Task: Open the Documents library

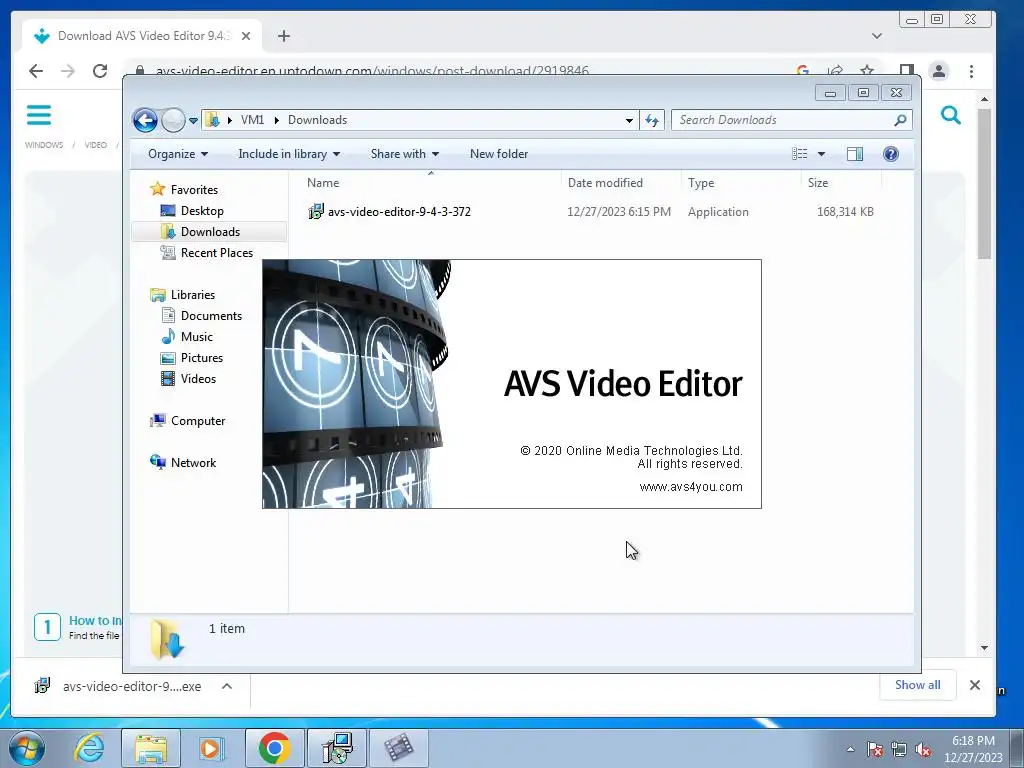Action: (x=211, y=315)
